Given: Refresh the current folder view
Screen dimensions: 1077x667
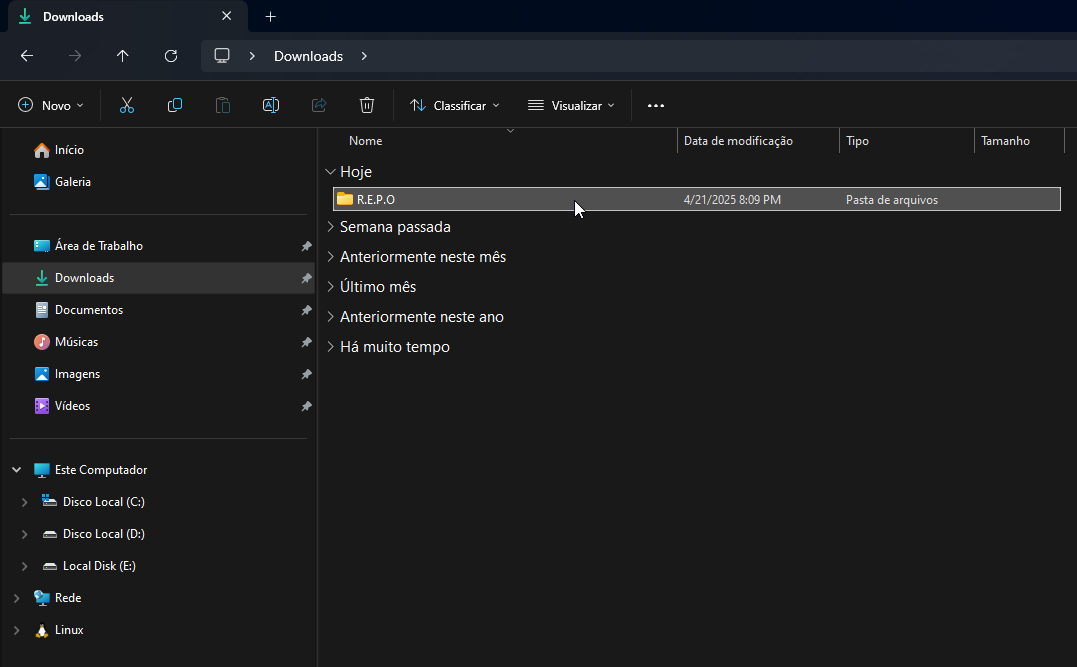Looking at the screenshot, I should click(171, 56).
